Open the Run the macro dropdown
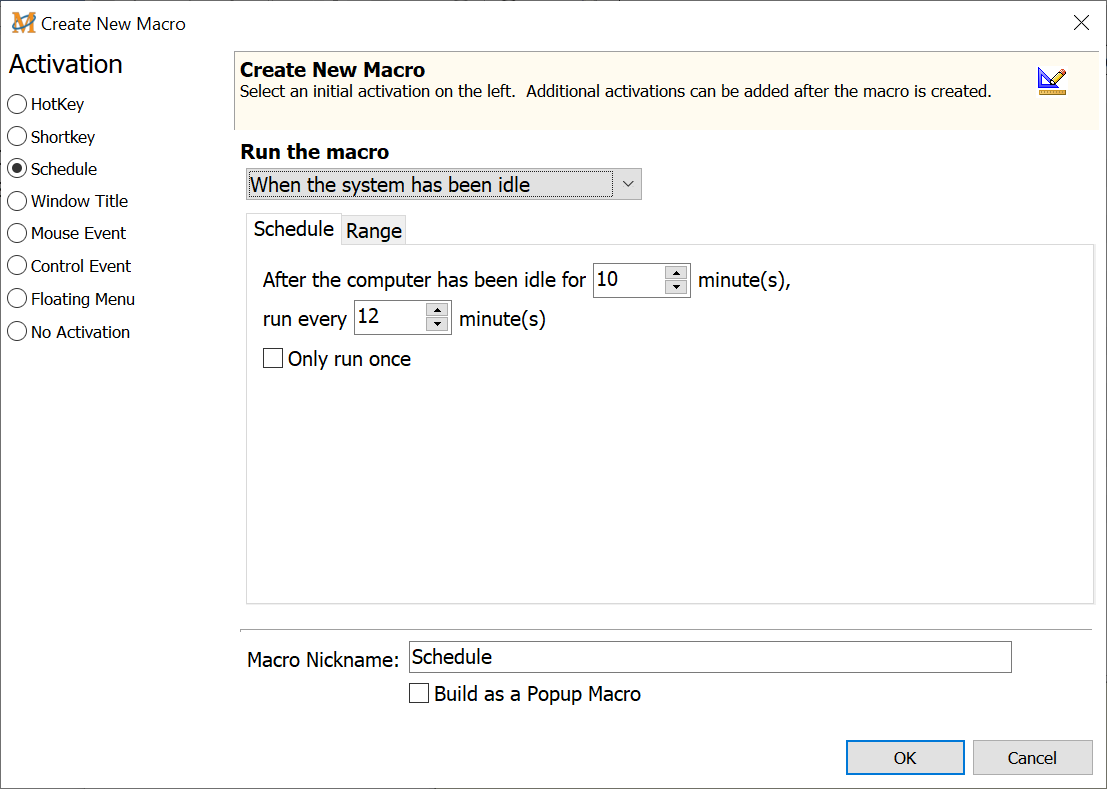 pos(443,185)
